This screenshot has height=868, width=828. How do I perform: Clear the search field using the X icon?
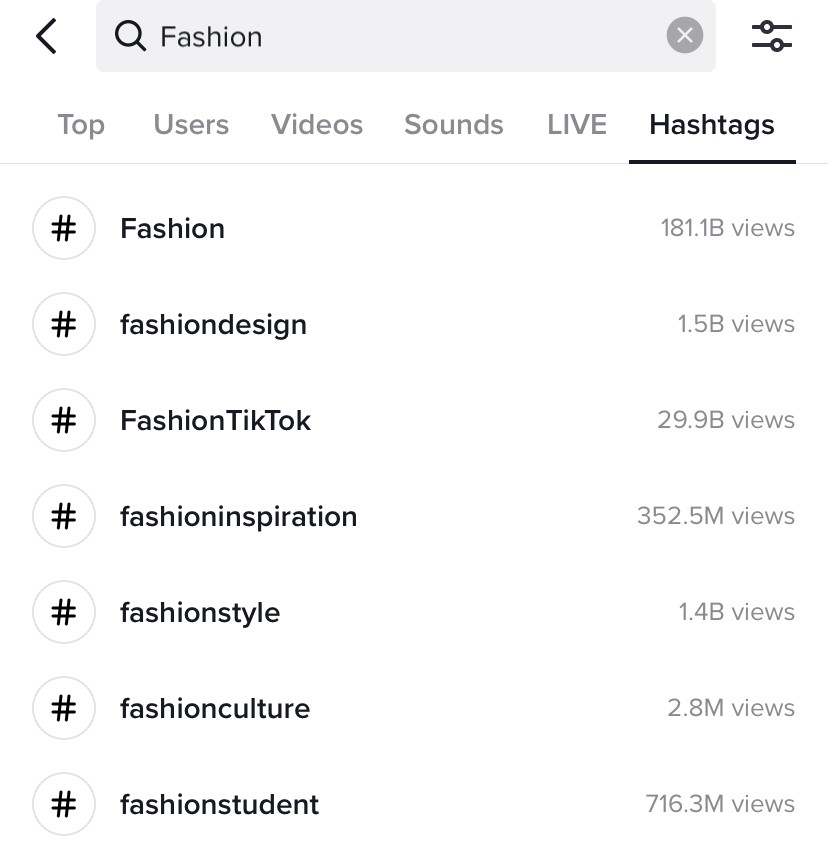point(685,35)
